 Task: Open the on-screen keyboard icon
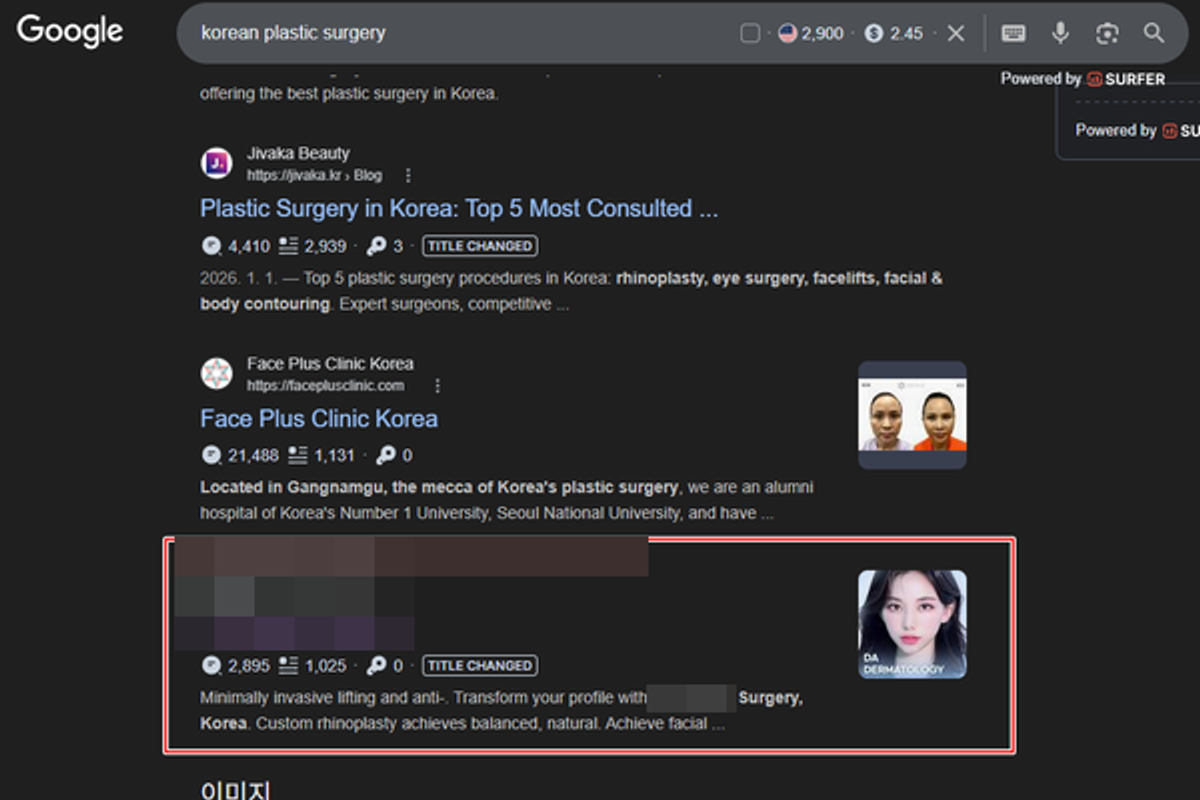[1013, 34]
